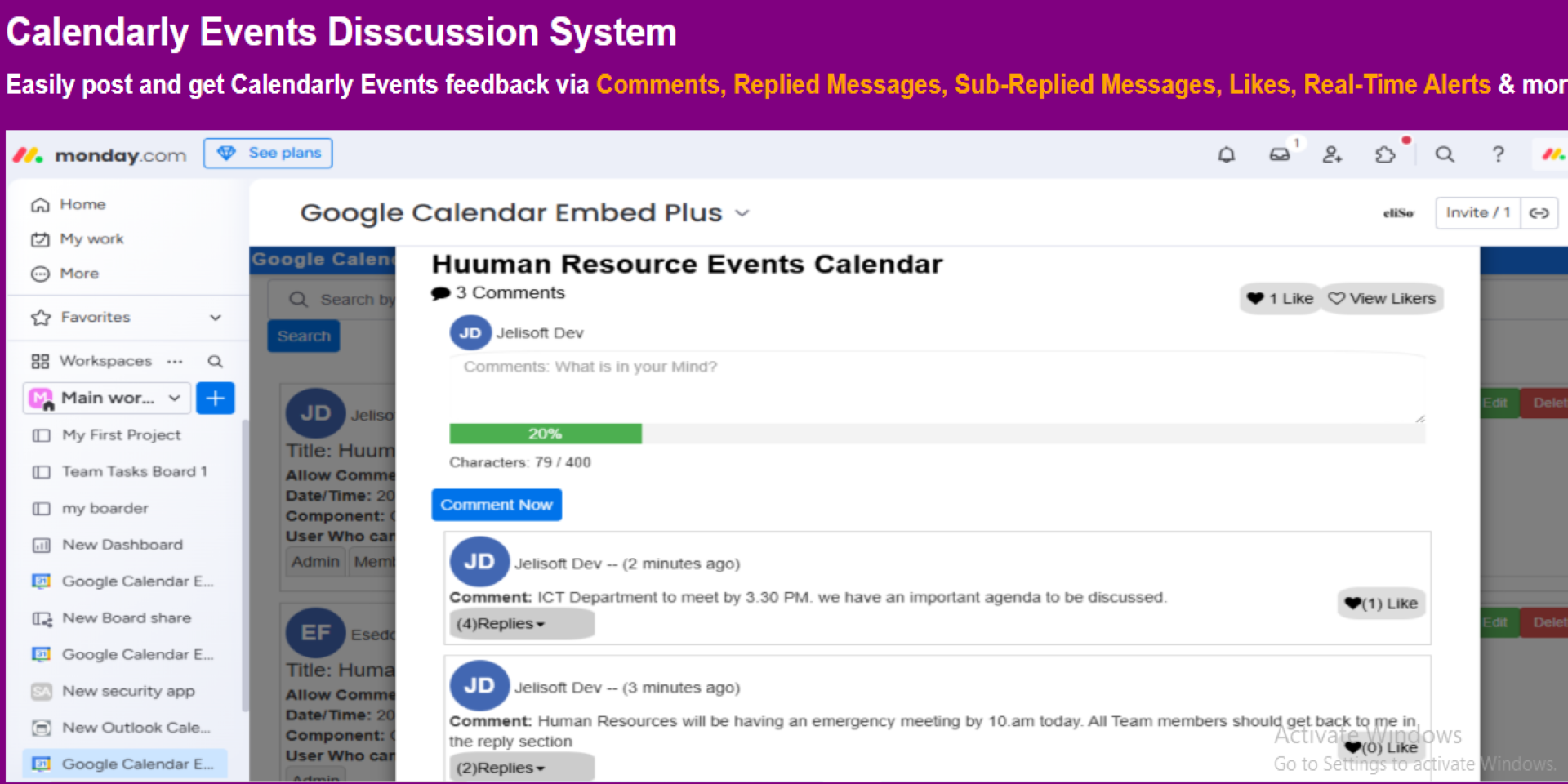Open the my boarder board

click(105, 508)
